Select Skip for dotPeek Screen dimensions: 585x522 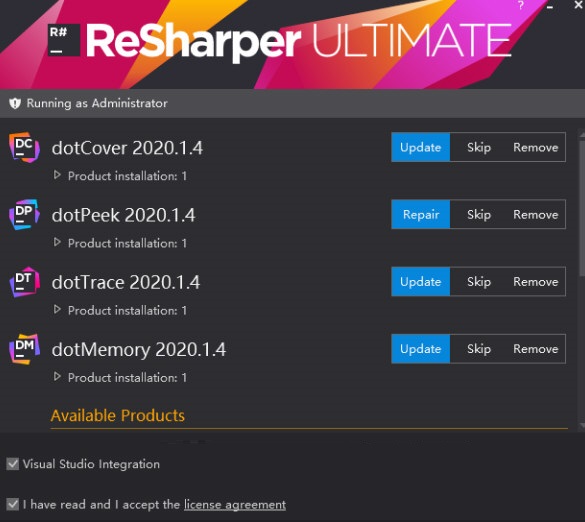tap(479, 214)
